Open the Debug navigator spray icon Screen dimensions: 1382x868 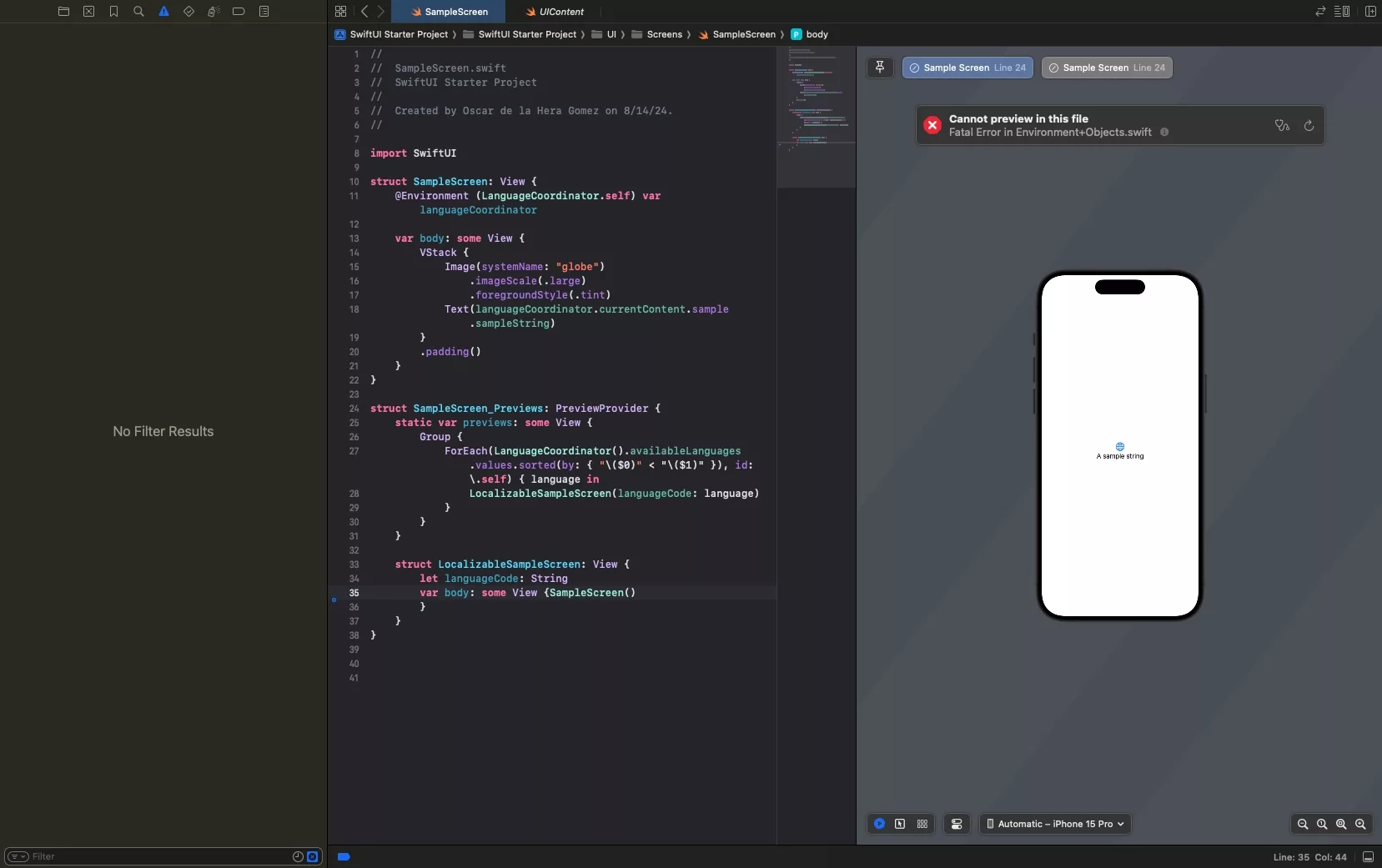pyautogui.click(x=214, y=12)
